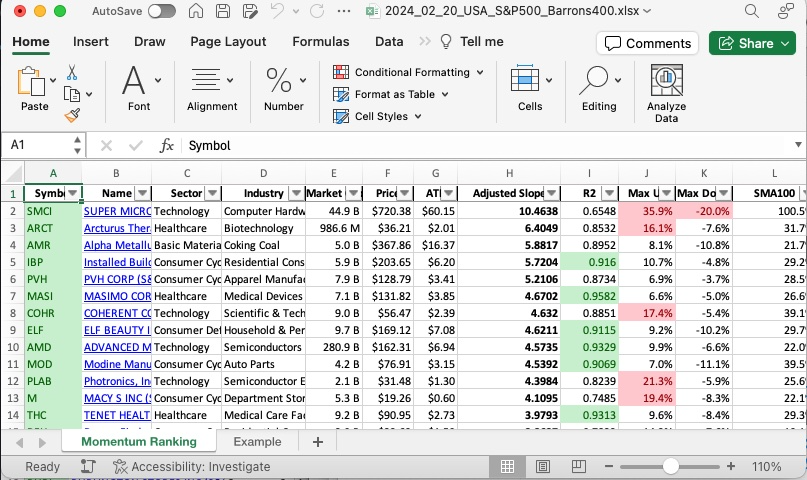Click the formula bar cancel X icon
The height and width of the screenshot is (480, 807).
pyautogui.click(x=106, y=146)
